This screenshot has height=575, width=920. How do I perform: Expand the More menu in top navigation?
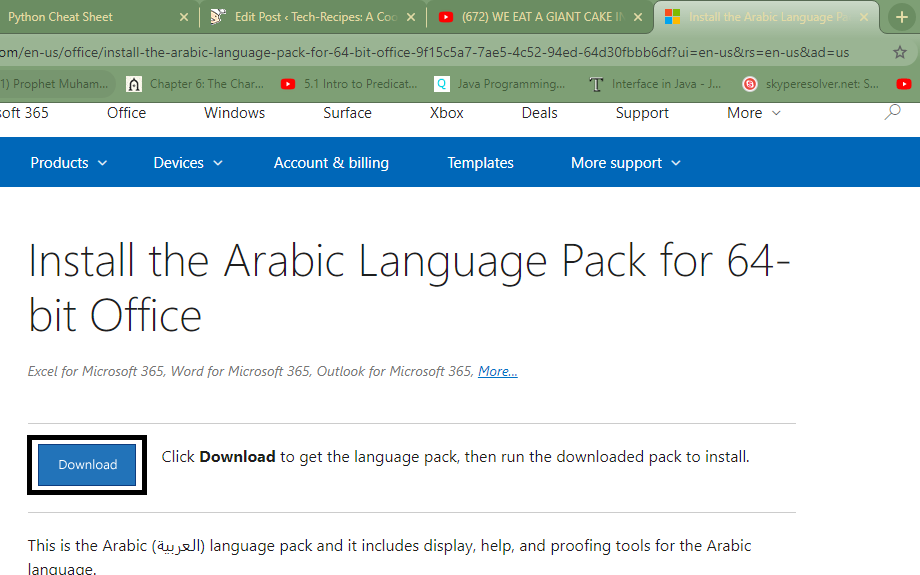click(x=753, y=113)
